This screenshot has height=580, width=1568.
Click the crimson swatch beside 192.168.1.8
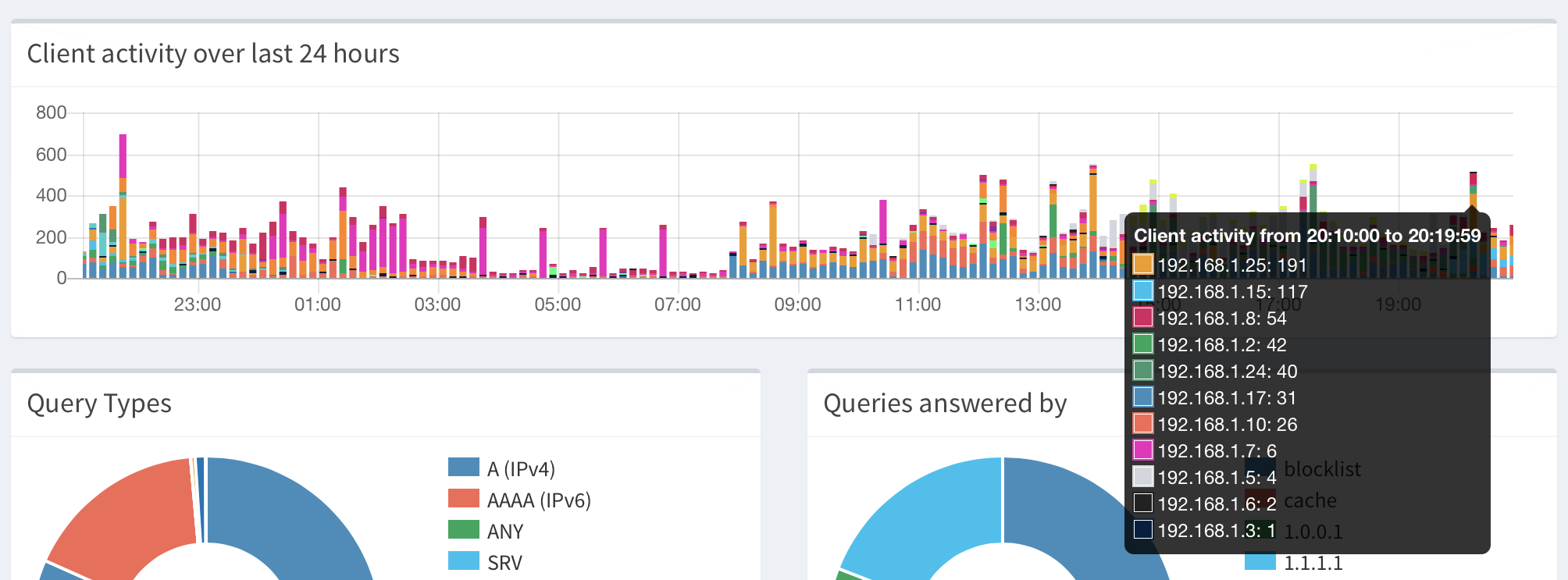[1143, 317]
